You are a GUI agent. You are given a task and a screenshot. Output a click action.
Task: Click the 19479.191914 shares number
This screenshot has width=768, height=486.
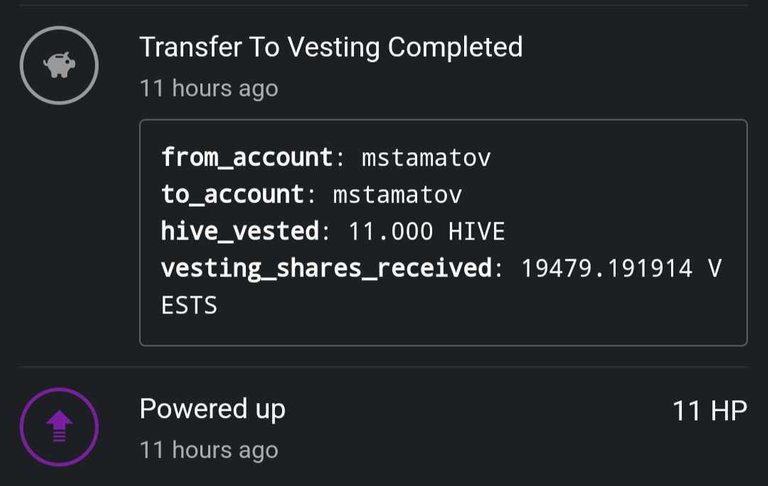[607, 268]
